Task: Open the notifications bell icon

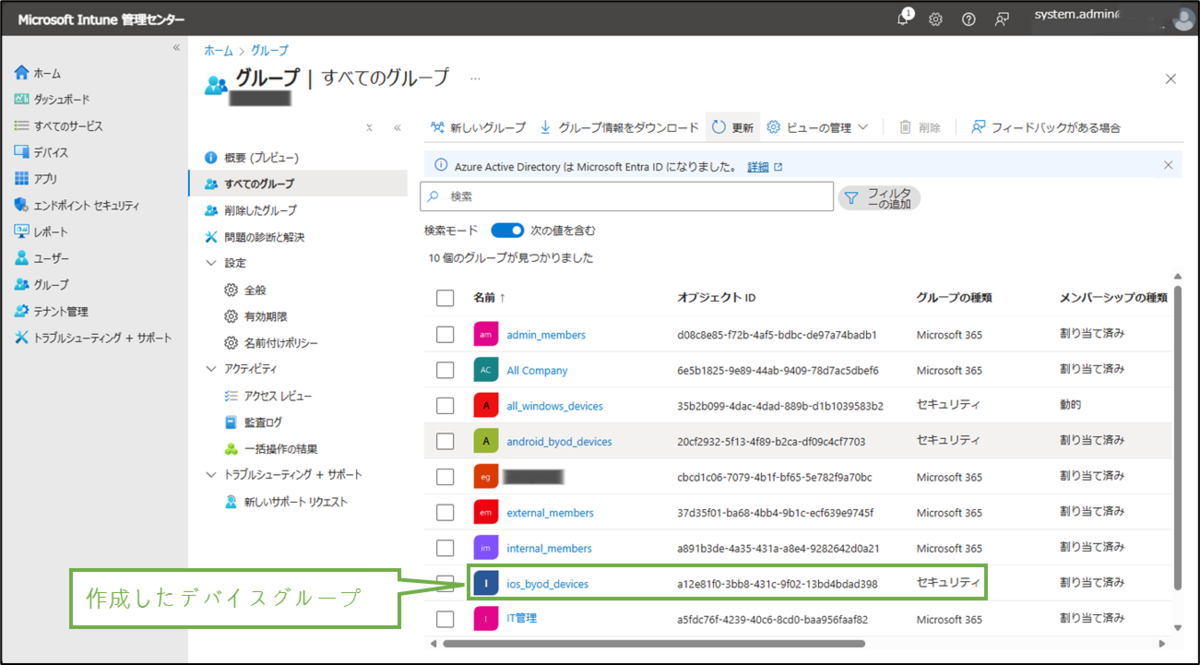Action: click(904, 19)
